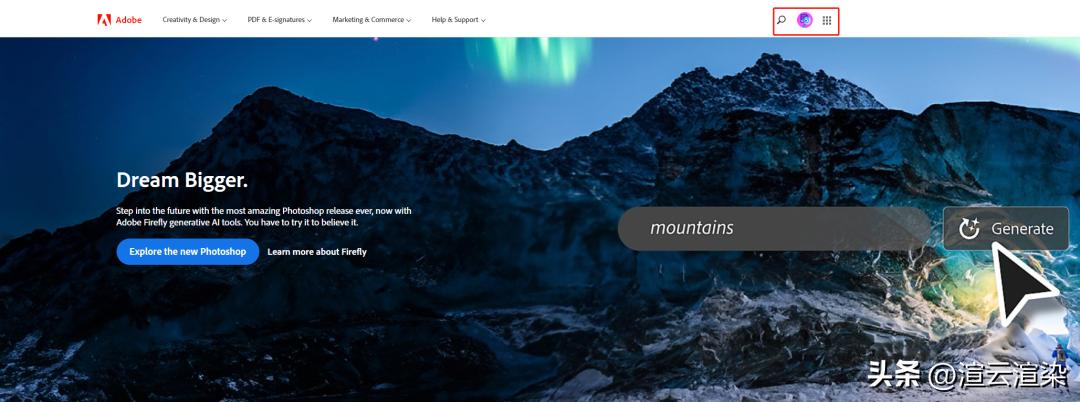The width and height of the screenshot is (1080, 402).
Task: Open the profile avatar menu
Action: tap(804, 20)
